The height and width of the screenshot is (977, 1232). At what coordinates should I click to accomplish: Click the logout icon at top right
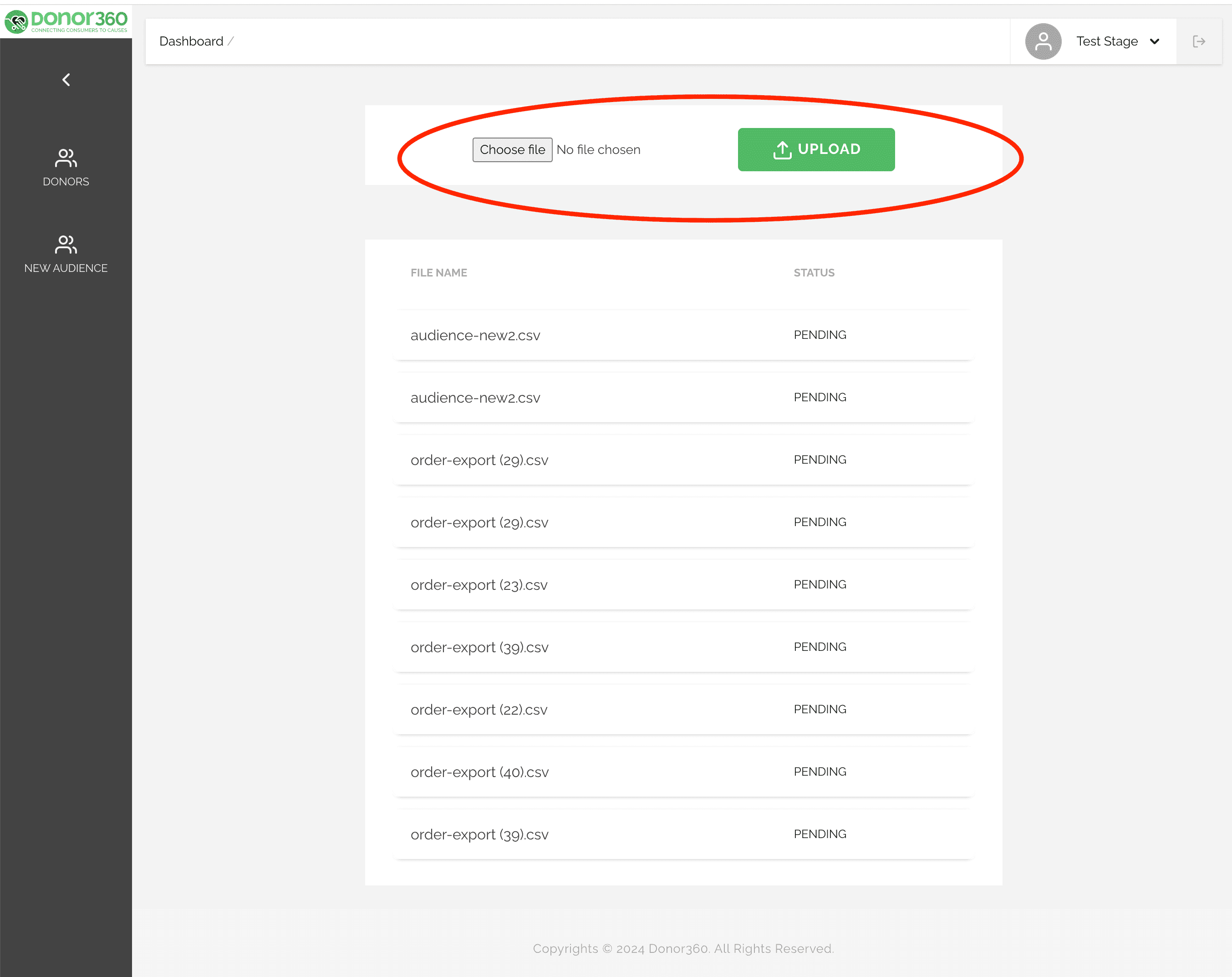tap(1200, 41)
